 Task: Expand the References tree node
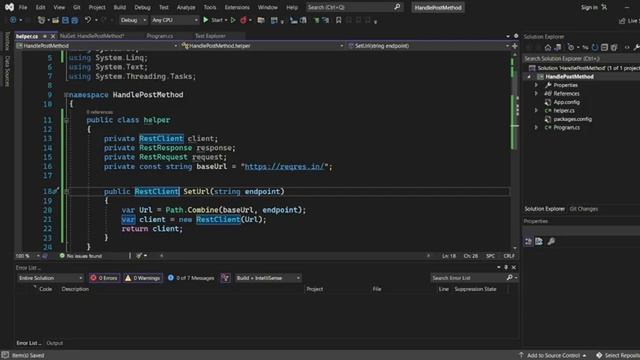536,93
